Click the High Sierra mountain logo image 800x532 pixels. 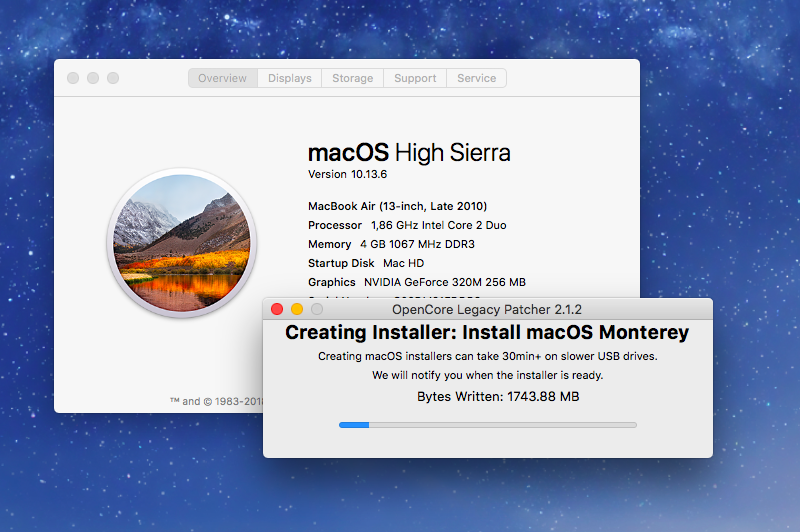click(182, 243)
